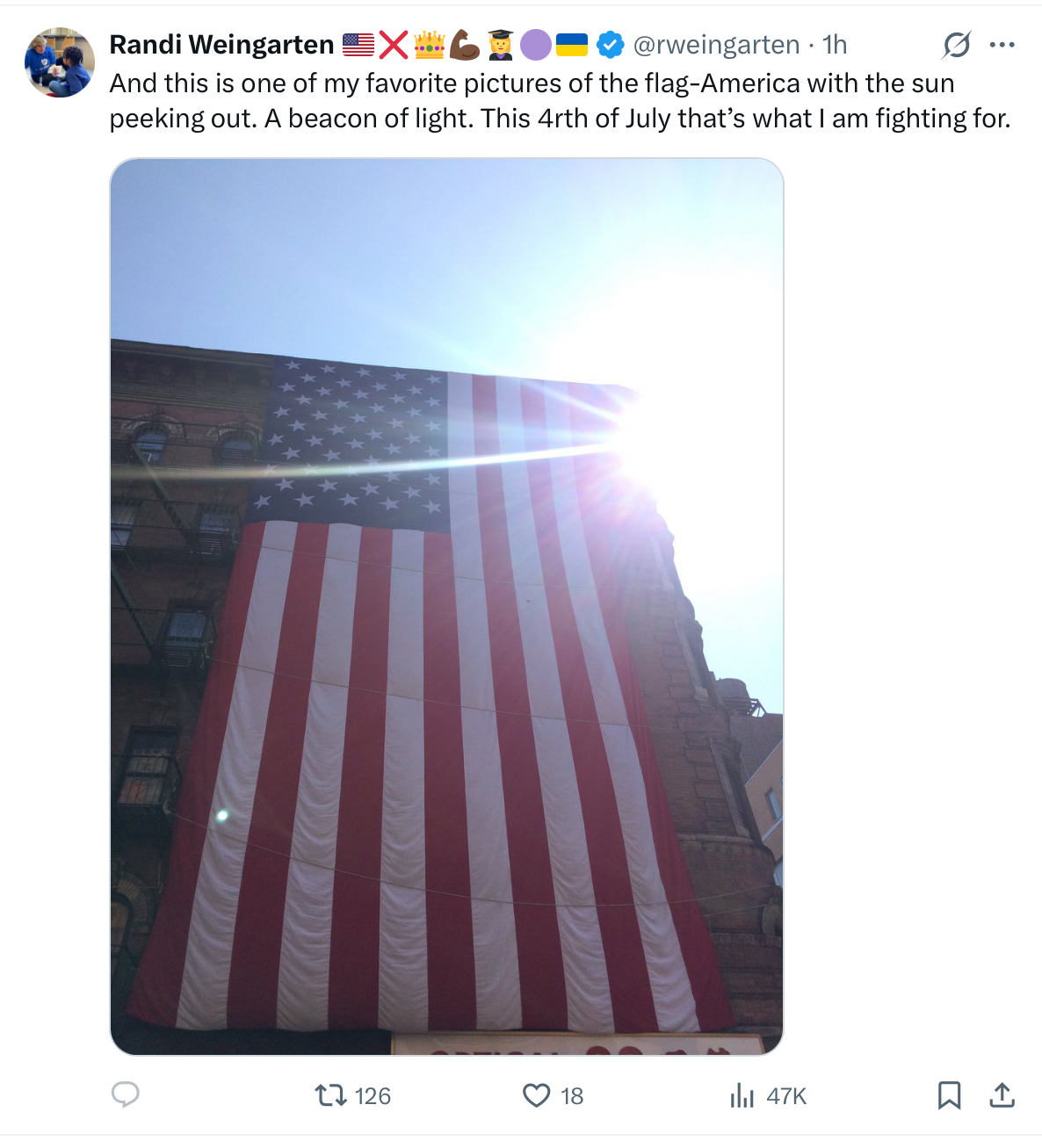Click the Randi Weingarten display name
This screenshot has height=1148, width=1042.
point(221,45)
